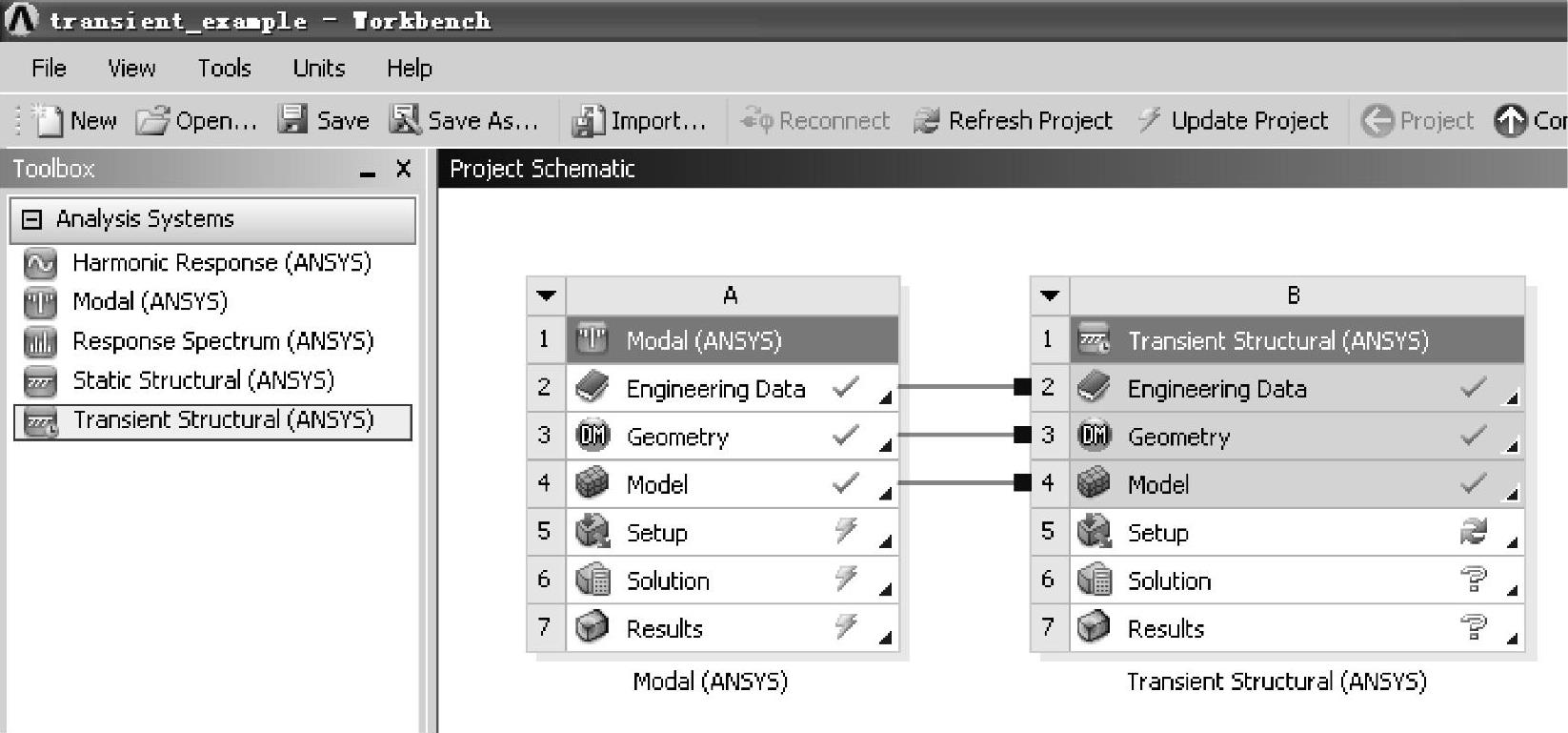Open Results cell menu arrow in system B
Screen dimensions: 1568x733
point(1513,637)
